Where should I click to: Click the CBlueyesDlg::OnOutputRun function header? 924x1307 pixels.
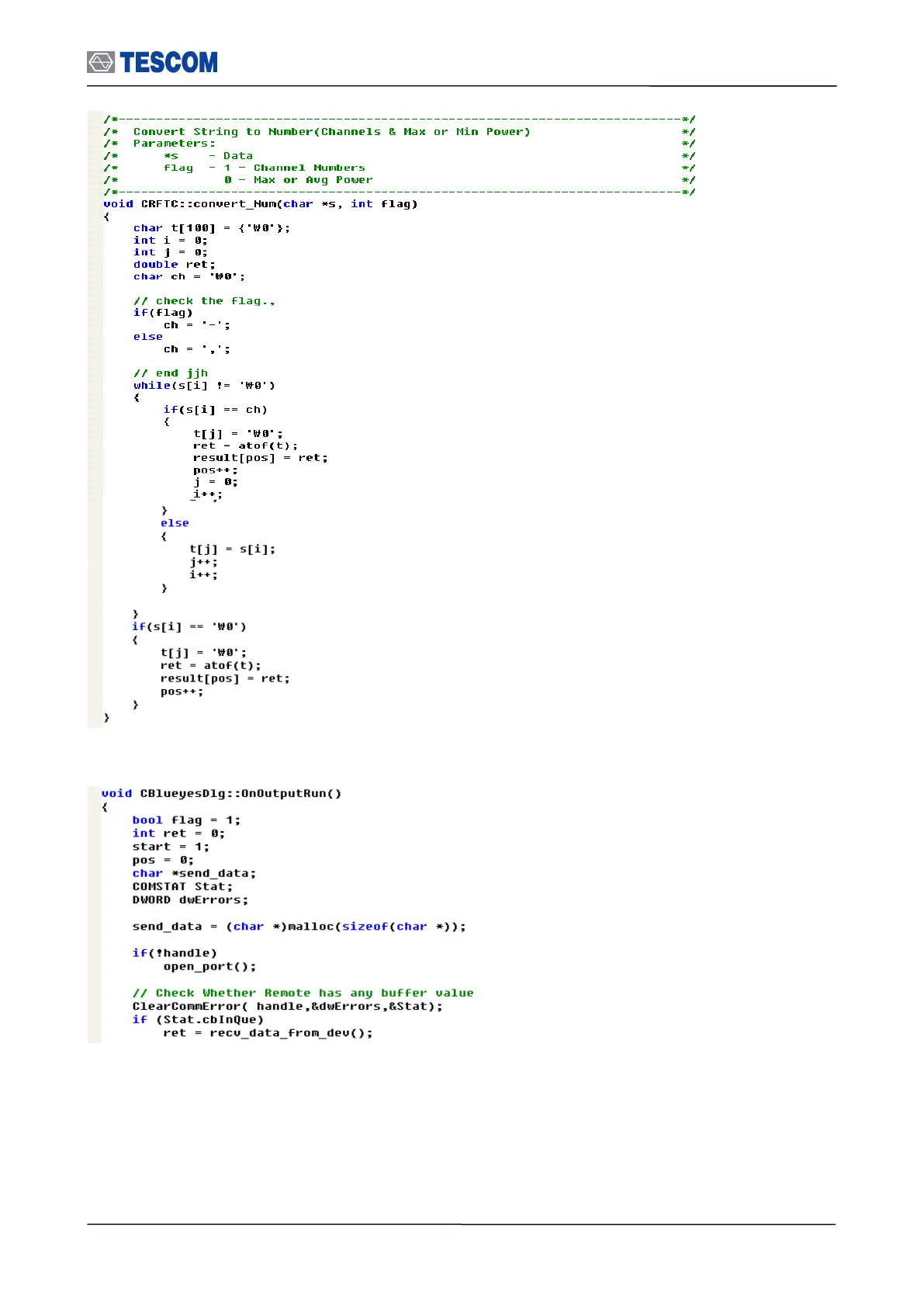click(221, 793)
